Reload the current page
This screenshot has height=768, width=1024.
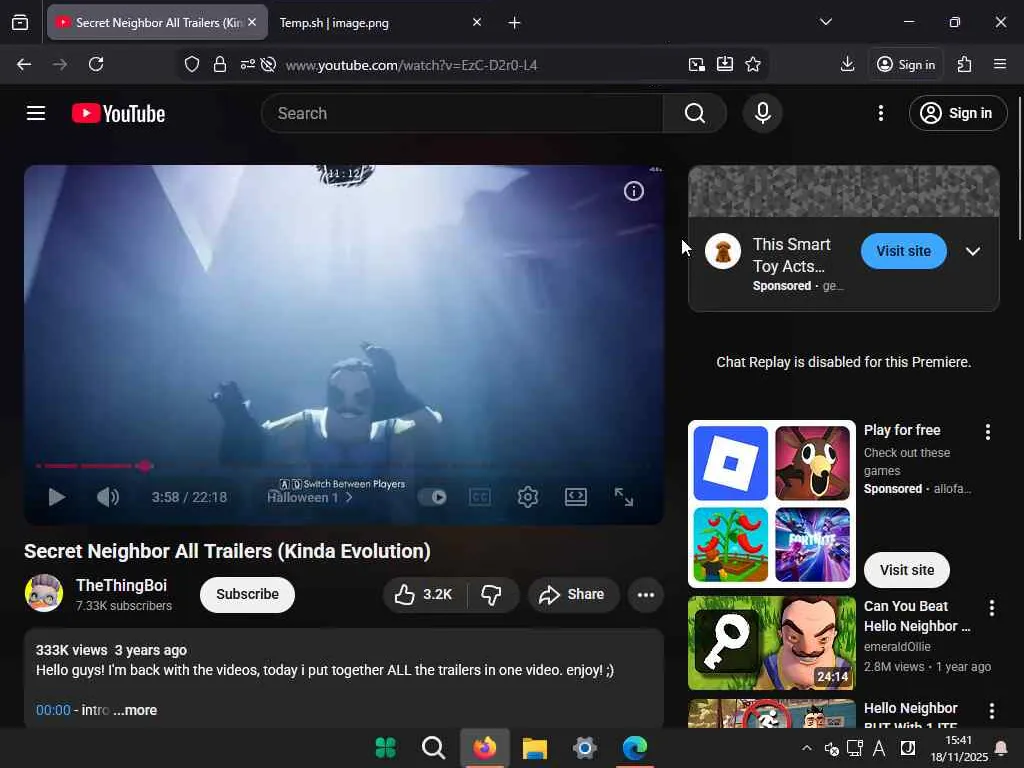[96, 64]
